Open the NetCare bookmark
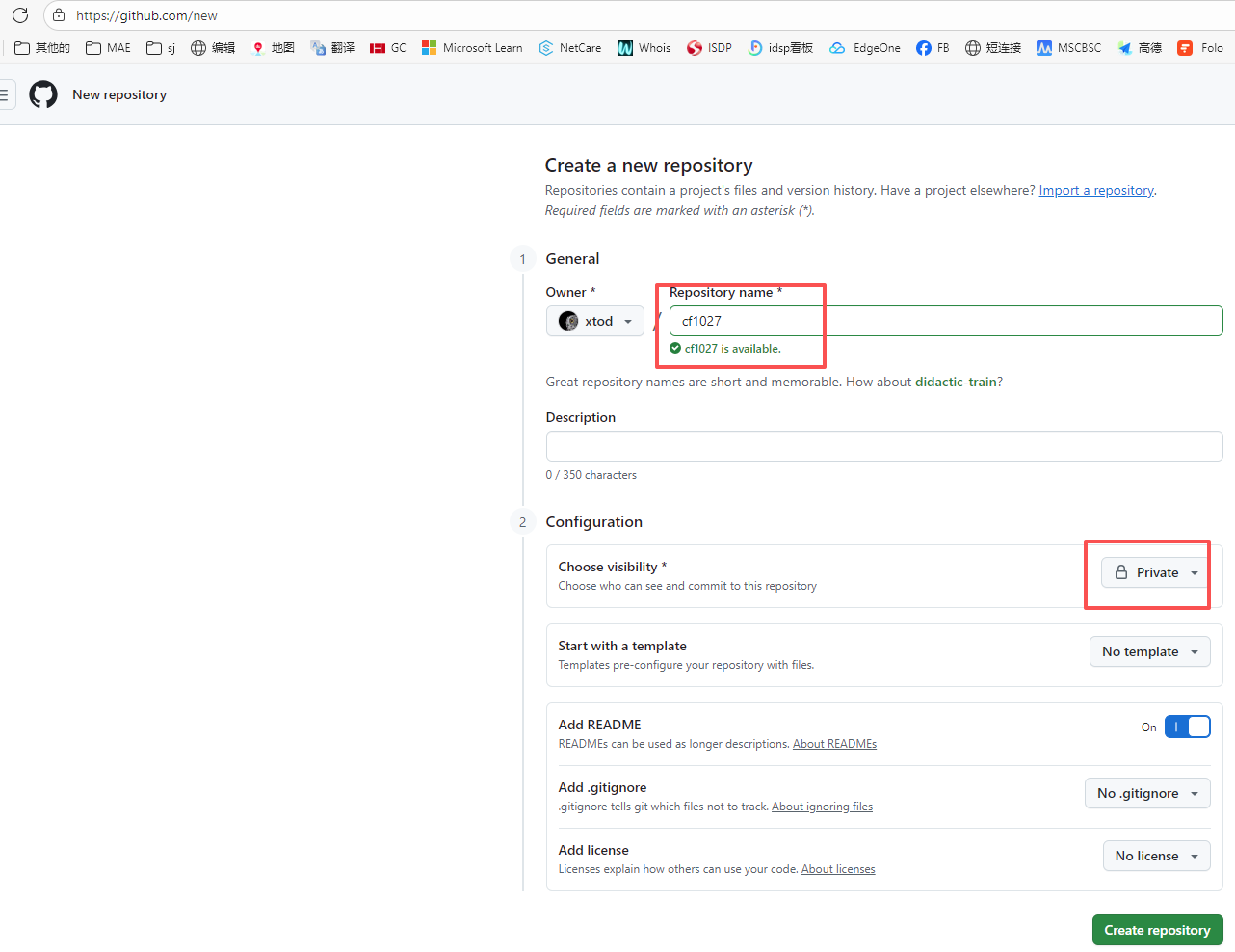 pyautogui.click(x=570, y=48)
